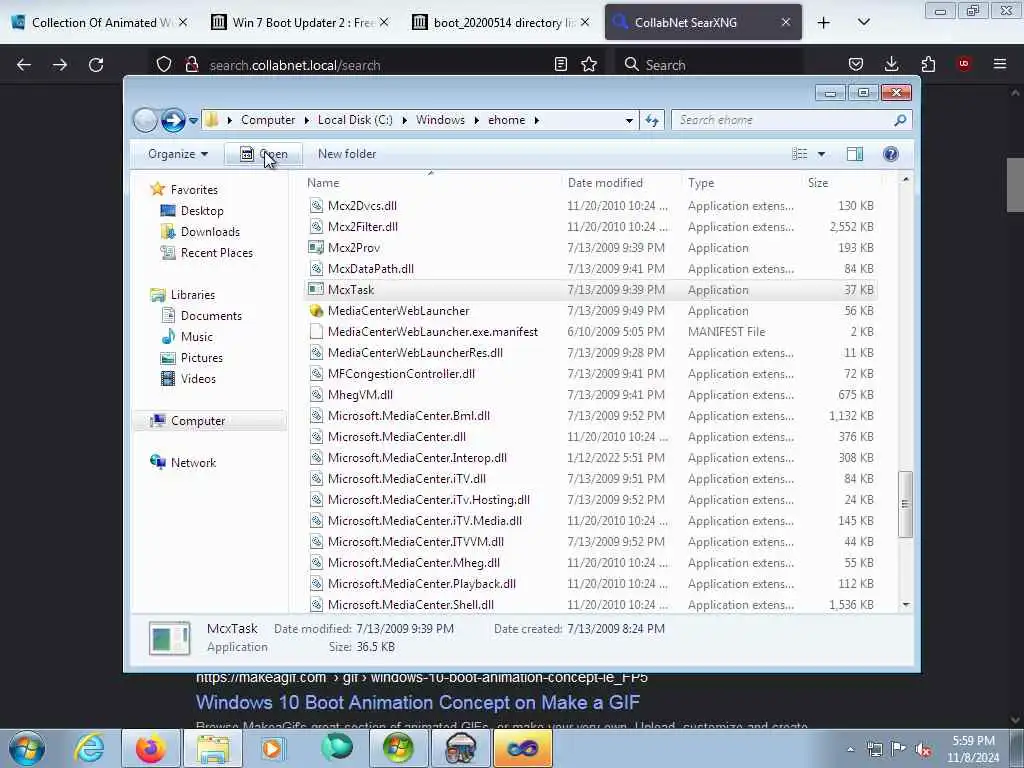The width and height of the screenshot is (1024, 768).
Task: Open the Firefox list all tabs dropdown
Action: coord(863,23)
